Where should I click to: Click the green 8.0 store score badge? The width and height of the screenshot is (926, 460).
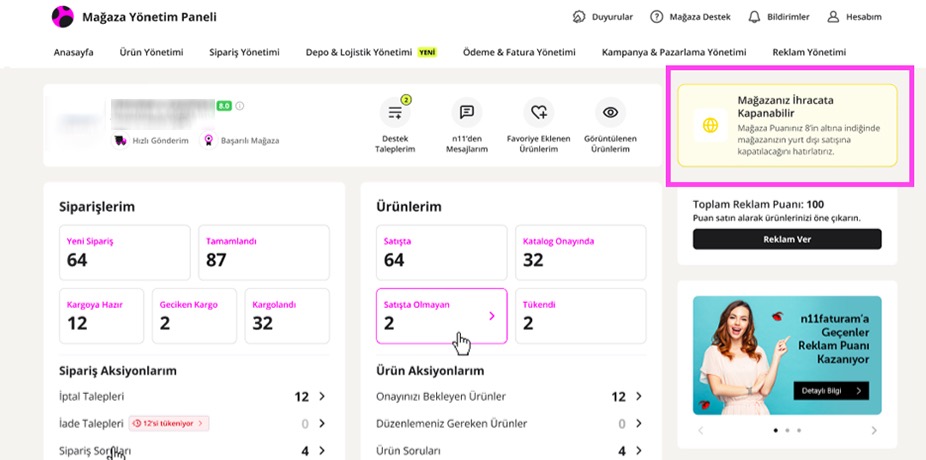(224, 106)
